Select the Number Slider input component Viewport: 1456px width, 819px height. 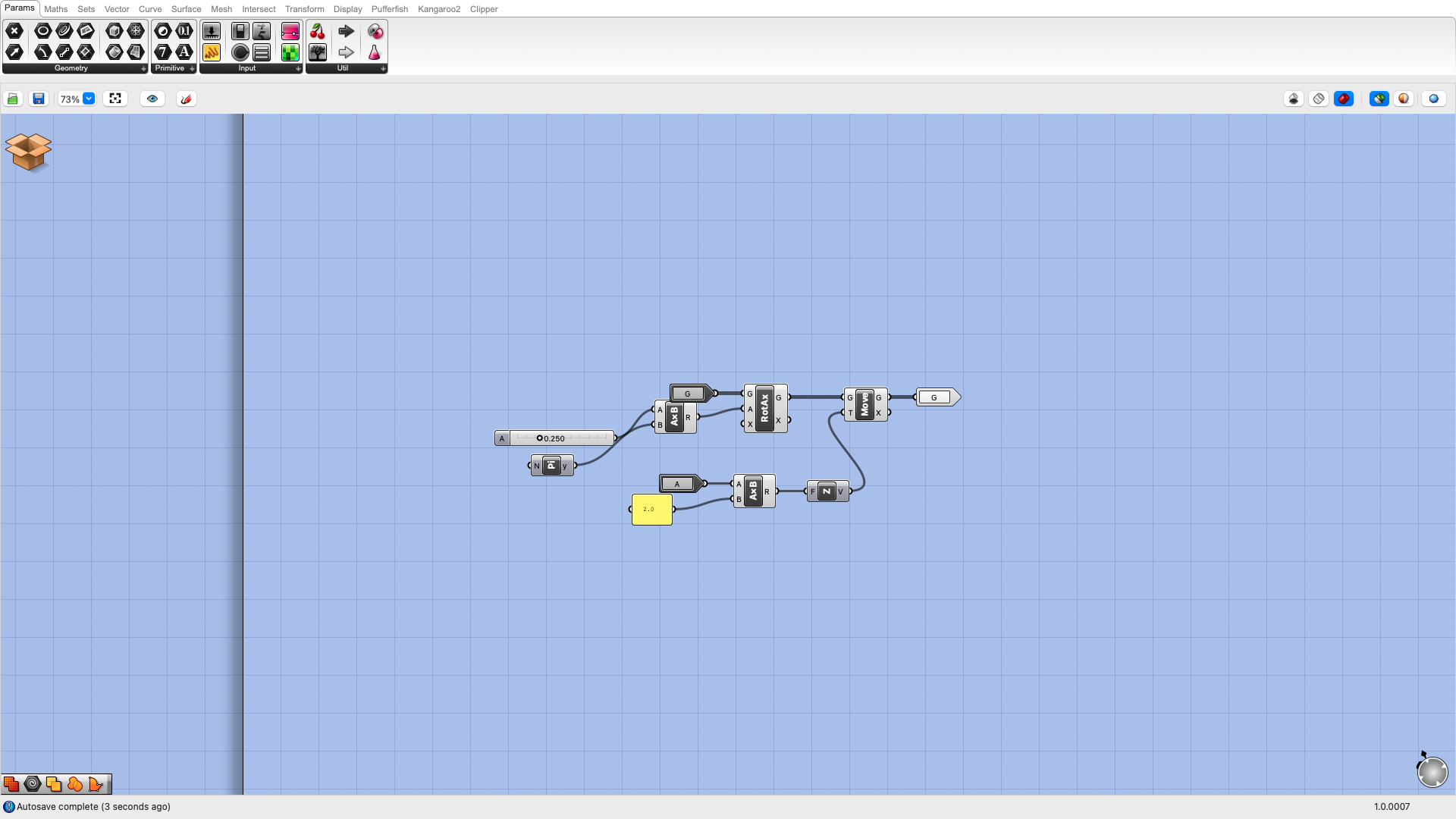click(212, 31)
